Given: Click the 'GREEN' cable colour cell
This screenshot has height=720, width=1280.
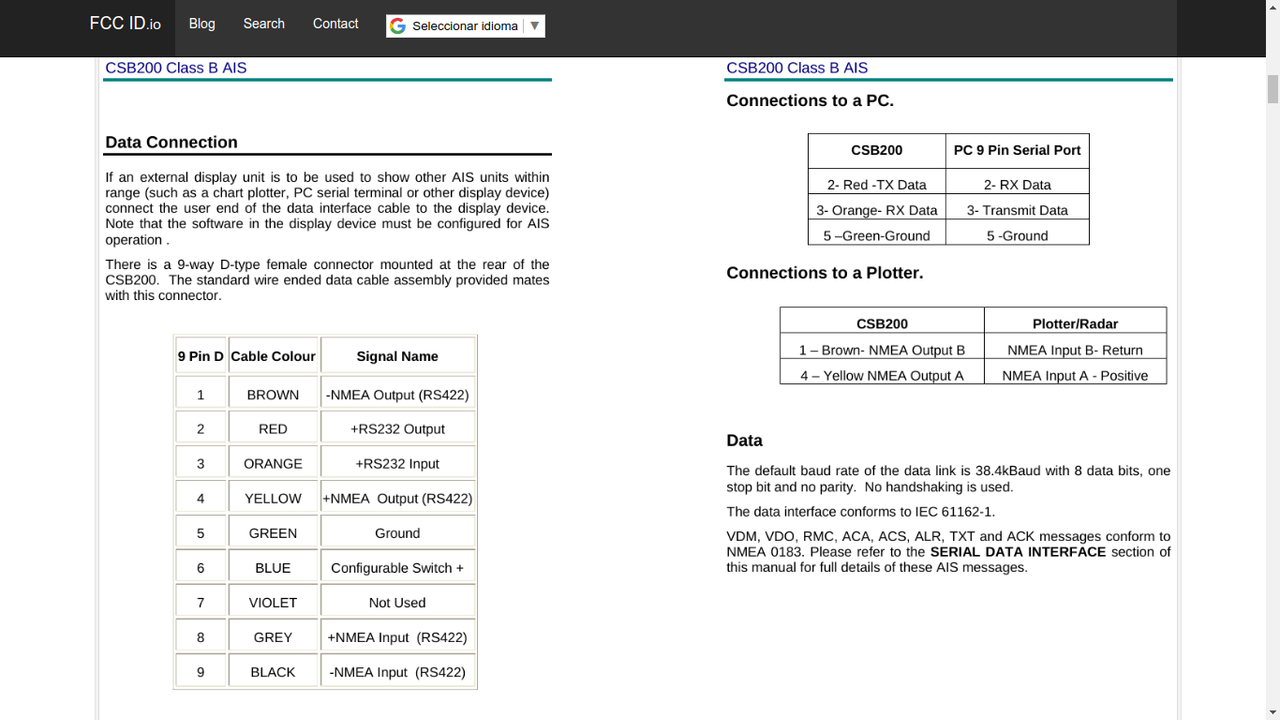Looking at the screenshot, I should (x=273, y=533).
